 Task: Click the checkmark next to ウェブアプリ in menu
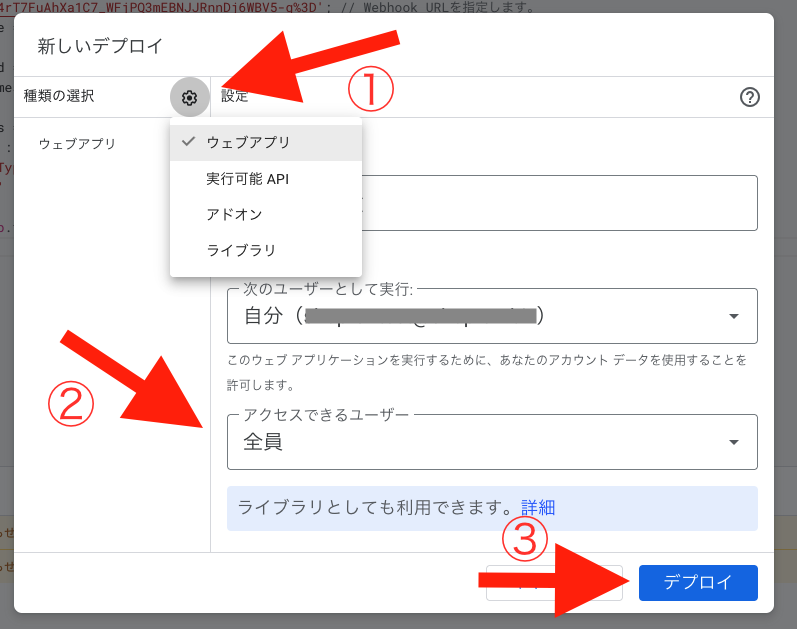pyautogui.click(x=188, y=142)
